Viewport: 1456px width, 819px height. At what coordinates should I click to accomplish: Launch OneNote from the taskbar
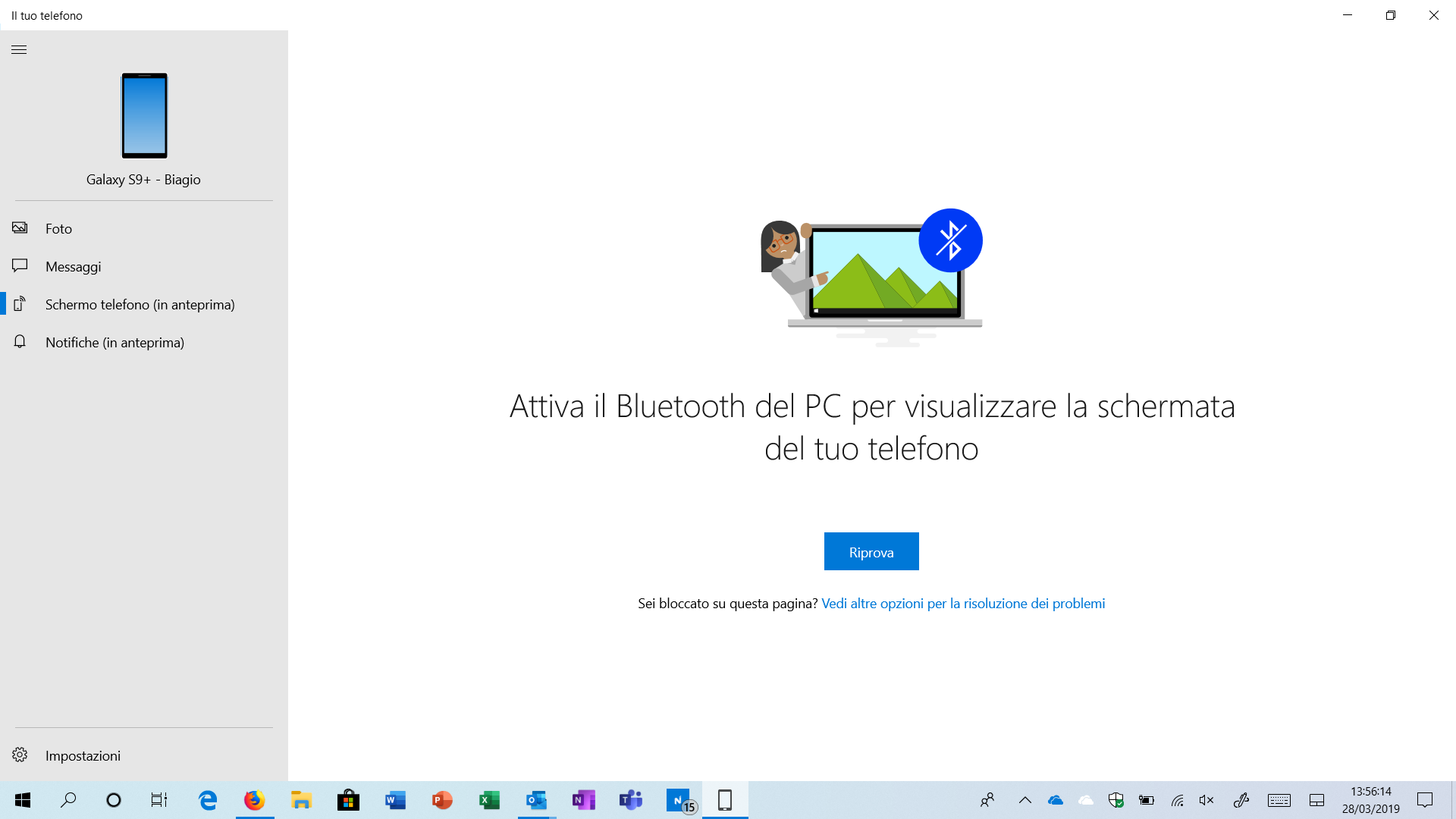583,800
